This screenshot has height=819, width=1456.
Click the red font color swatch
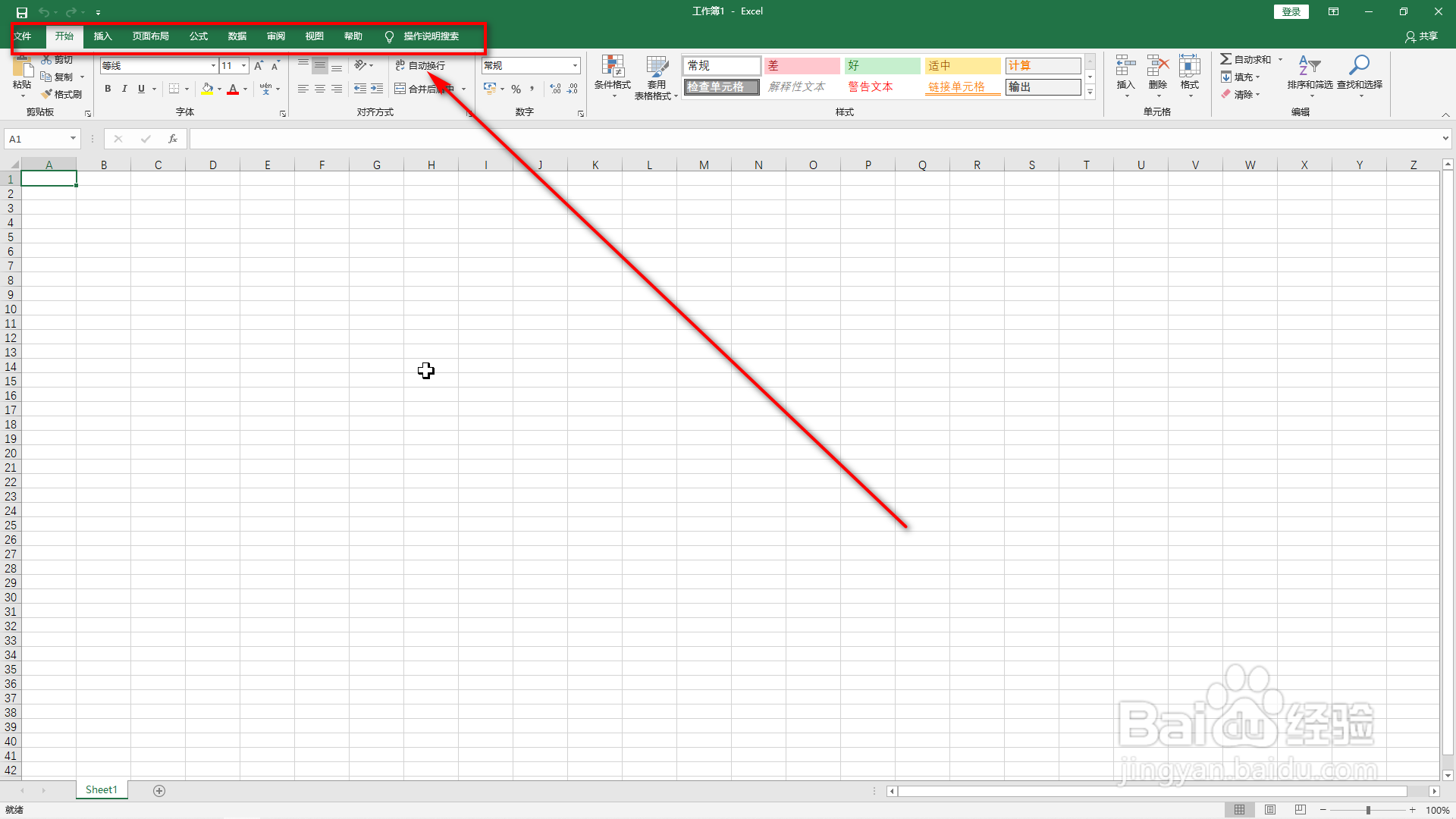click(233, 89)
